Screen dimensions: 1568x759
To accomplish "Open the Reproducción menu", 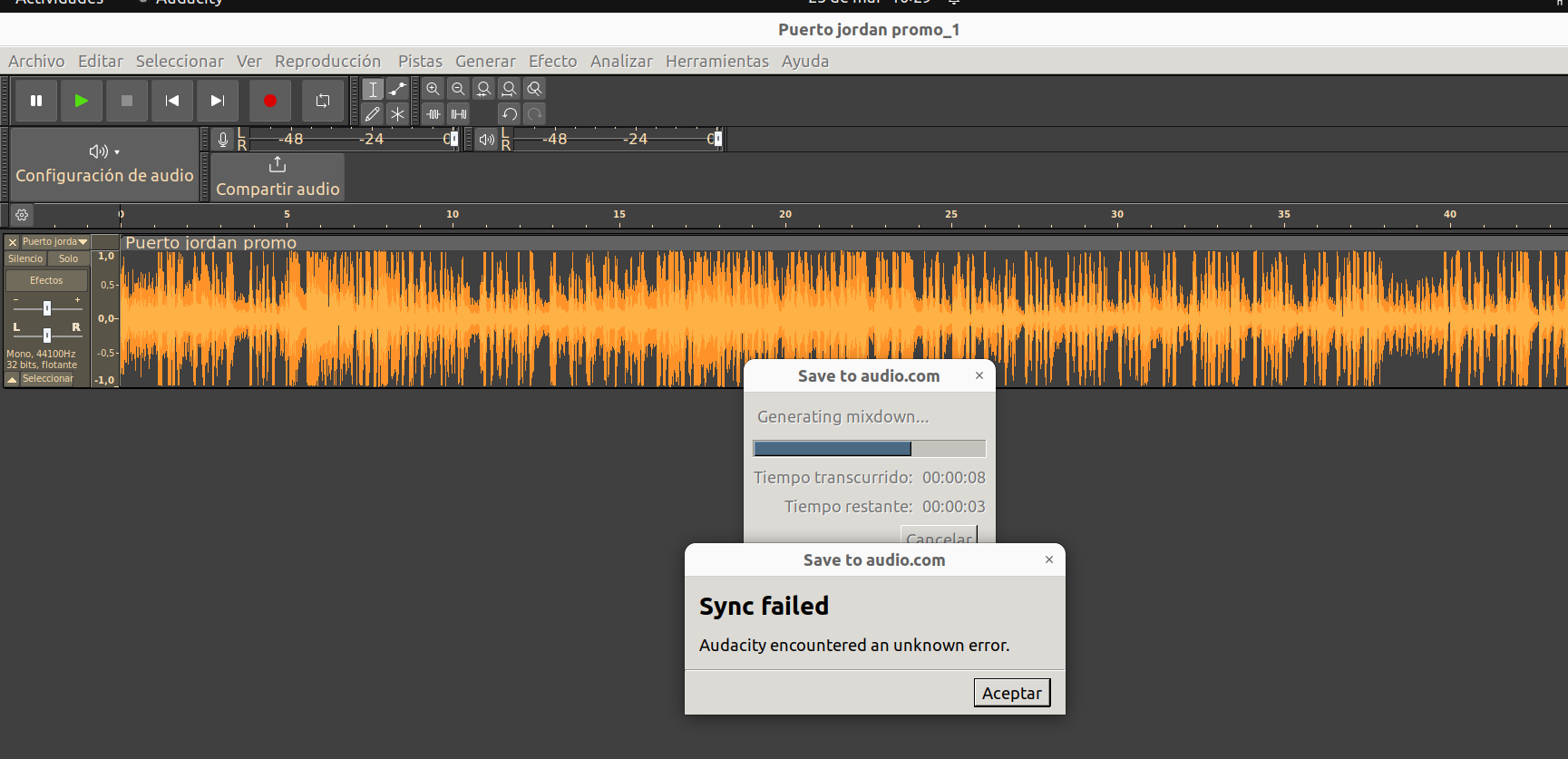I will tap(328, 61).
